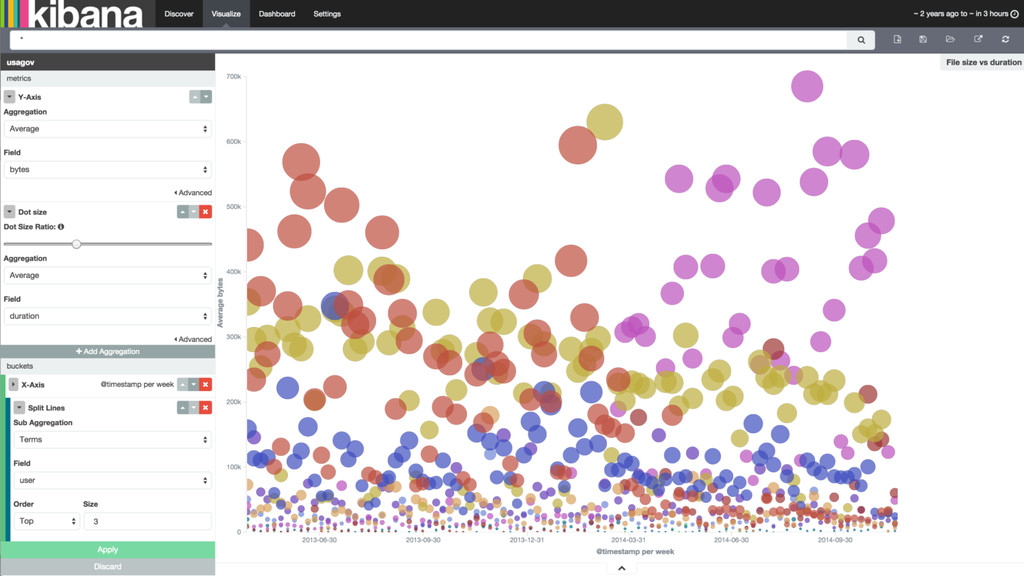Click the 2013-06-30 axis label
Viewport: 1024px width, 576px height.
click(x=319, y=540)
